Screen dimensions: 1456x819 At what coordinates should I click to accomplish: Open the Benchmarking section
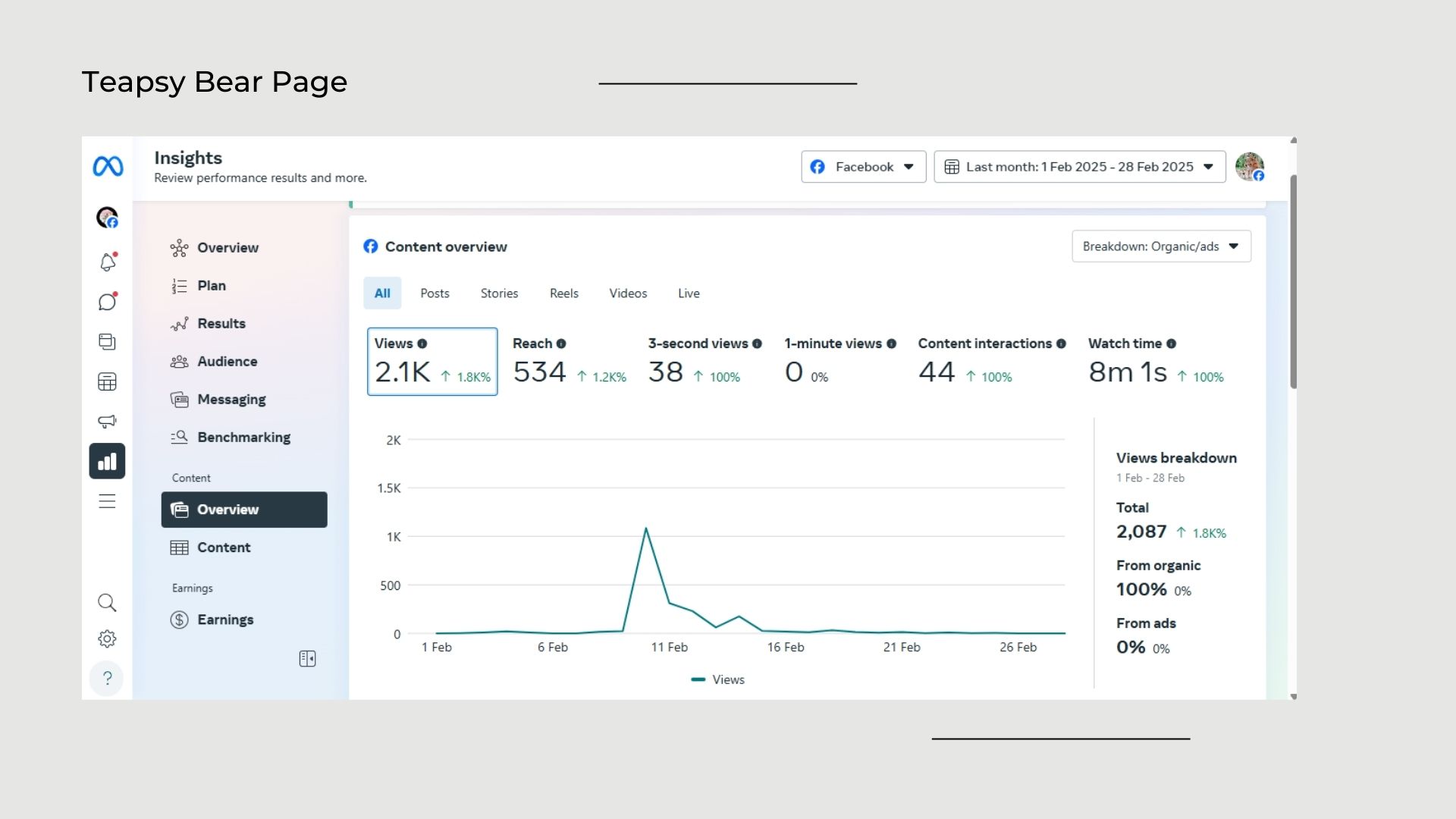click(243, 438)
